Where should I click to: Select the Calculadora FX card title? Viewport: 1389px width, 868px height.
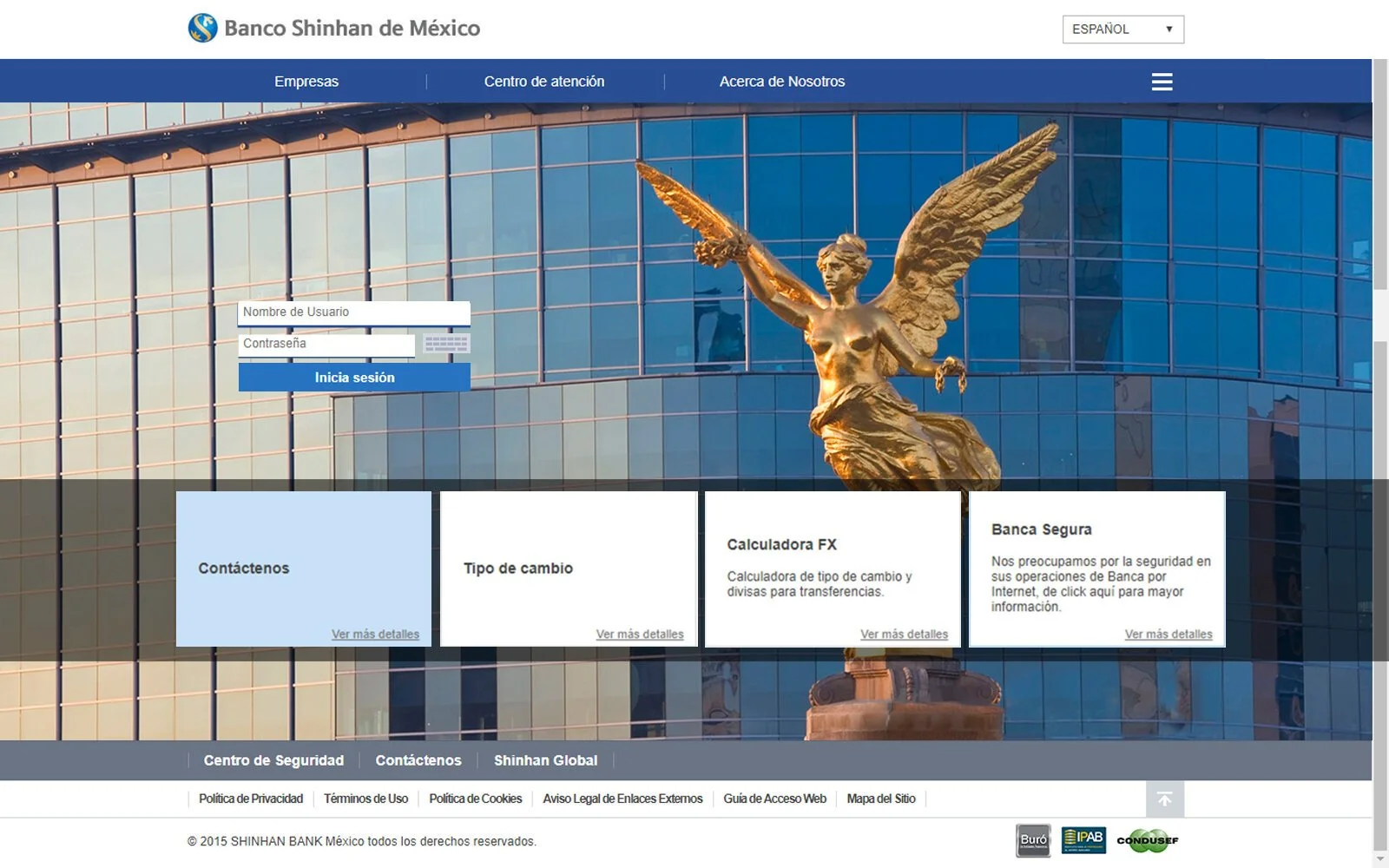(x=782, y=545)
